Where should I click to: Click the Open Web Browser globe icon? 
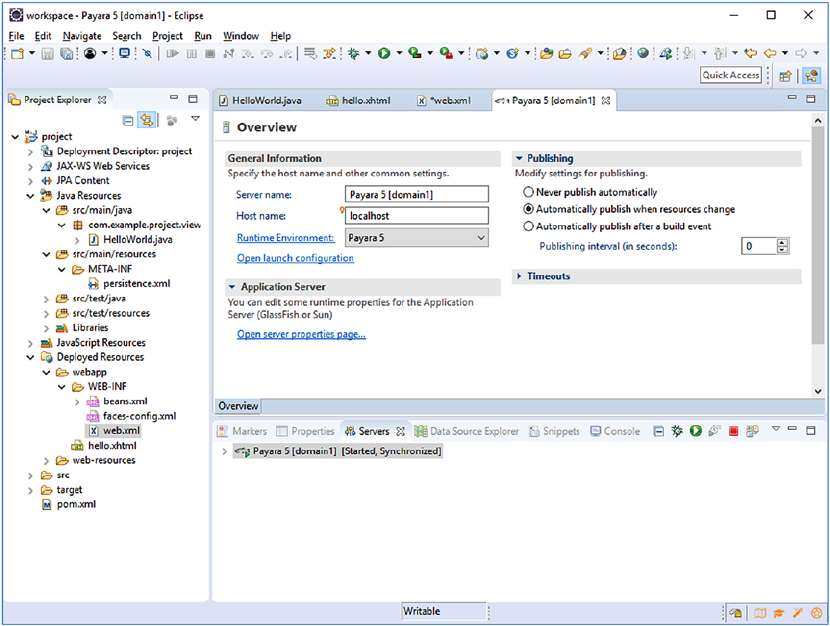point(643,53)
